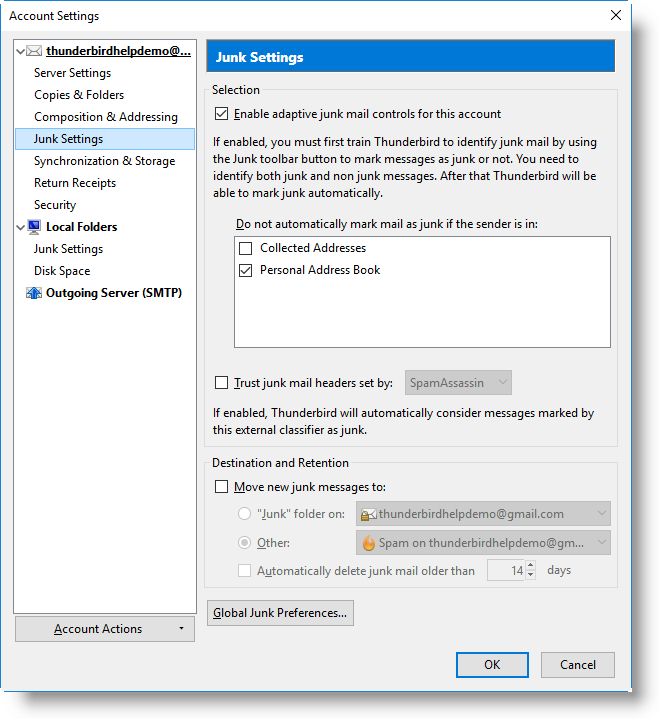Click the Local Folders computer icon
The image size is (659, 719).
34,227
